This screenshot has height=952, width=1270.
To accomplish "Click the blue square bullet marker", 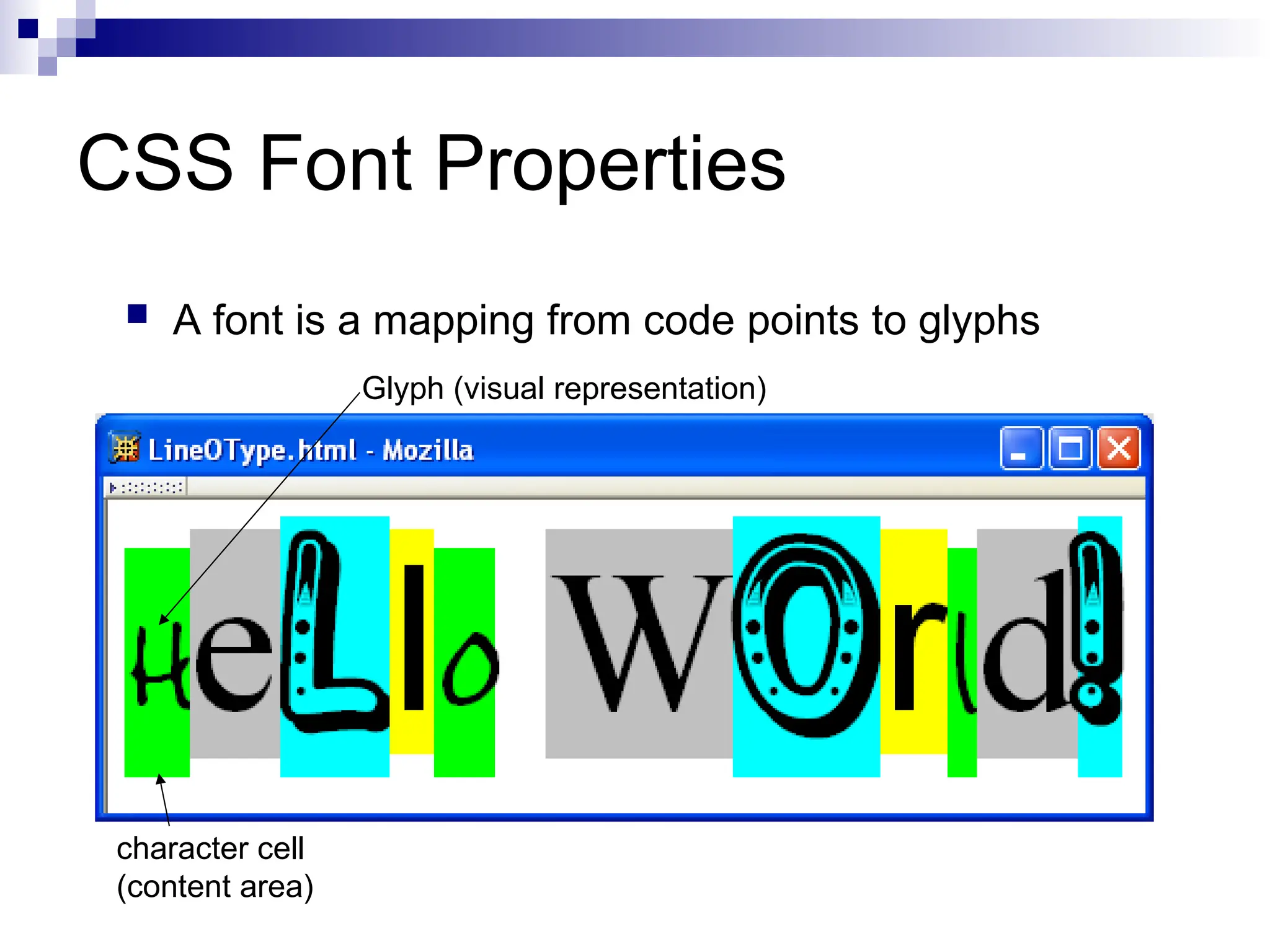I will pos(137,314).
